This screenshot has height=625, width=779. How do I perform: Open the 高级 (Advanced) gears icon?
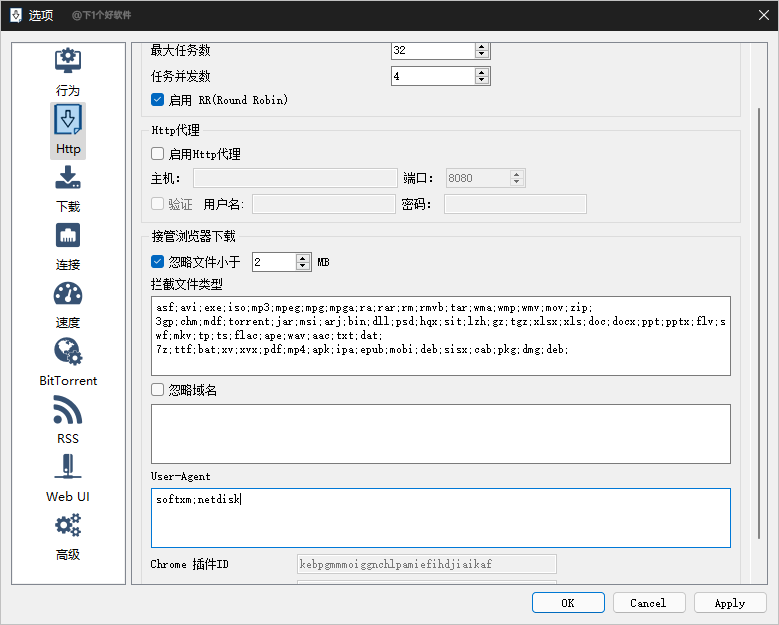pos(68,525)
